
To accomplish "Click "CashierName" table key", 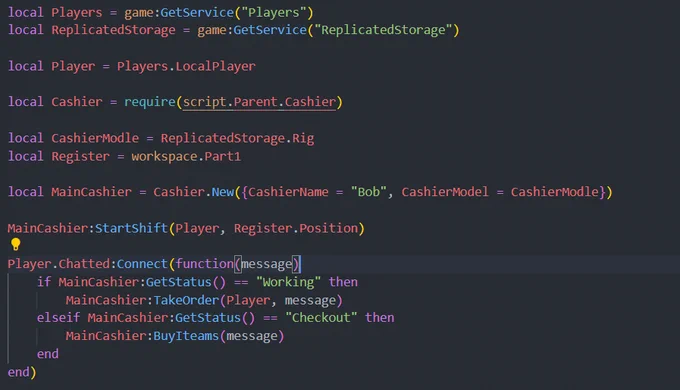I will click(288, 192).
